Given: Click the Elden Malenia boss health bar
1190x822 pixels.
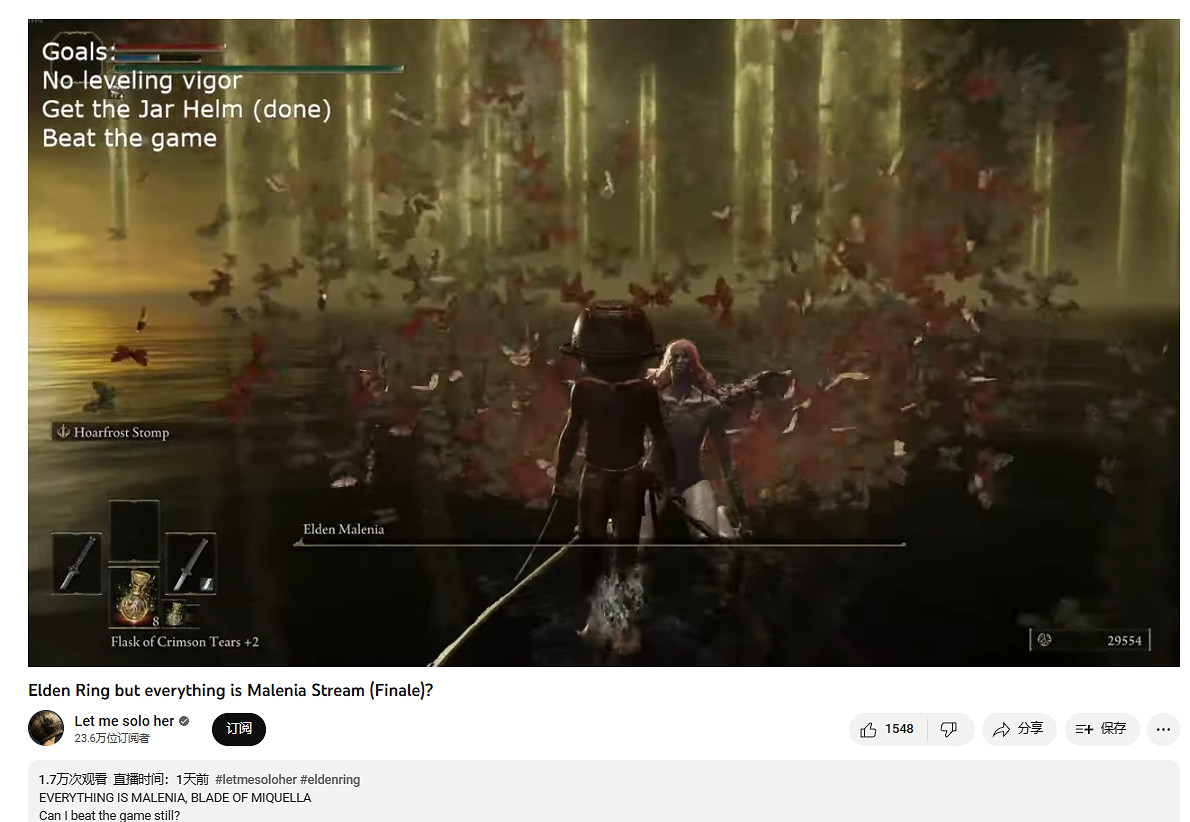Looking at the screenshot, I should (600, 544).
